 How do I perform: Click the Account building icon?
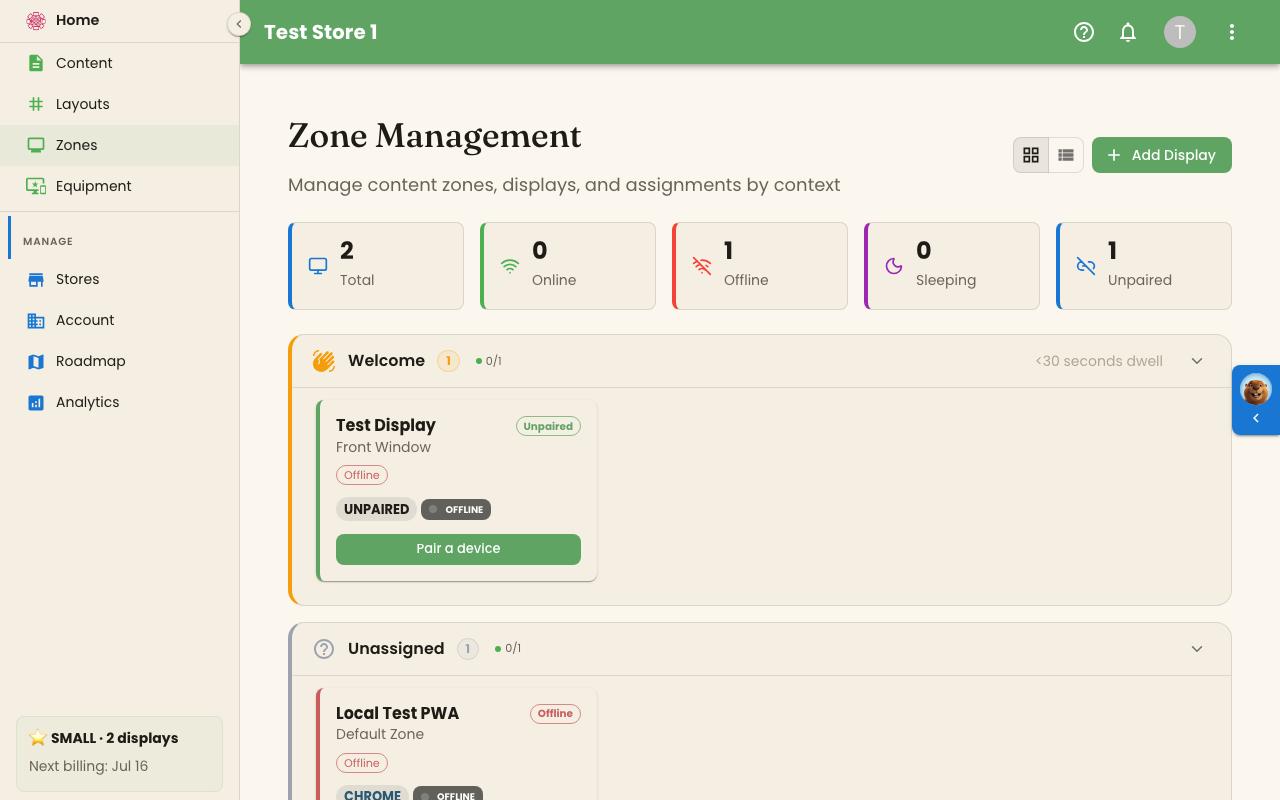click(36, 320)
